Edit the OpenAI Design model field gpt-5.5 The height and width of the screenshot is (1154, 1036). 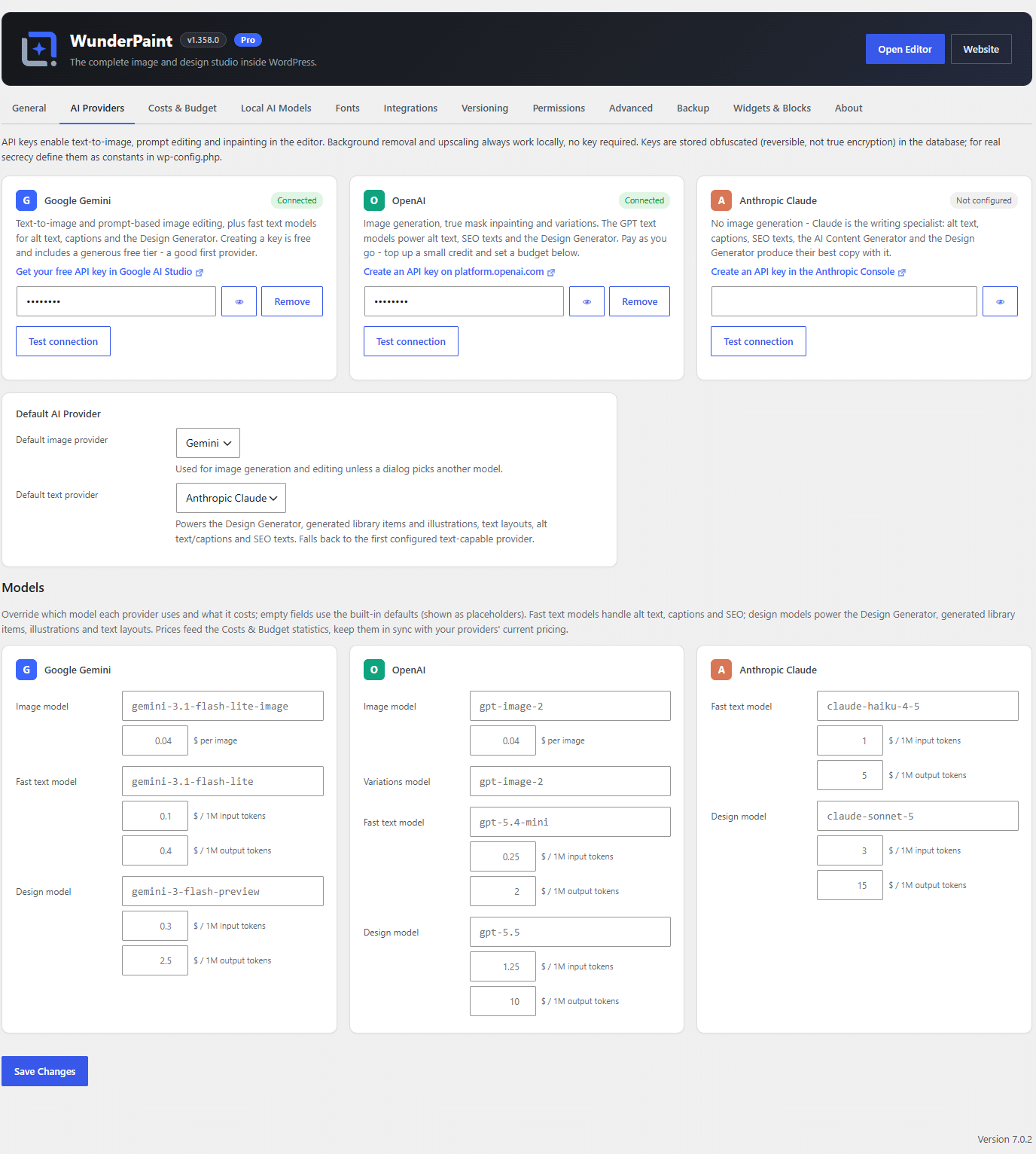coord(570,932)
